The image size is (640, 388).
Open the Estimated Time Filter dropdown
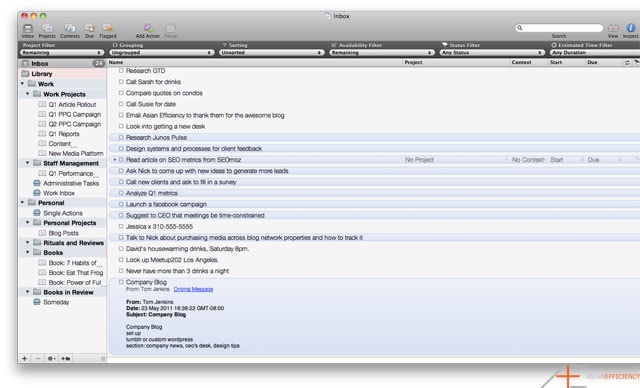595,53
